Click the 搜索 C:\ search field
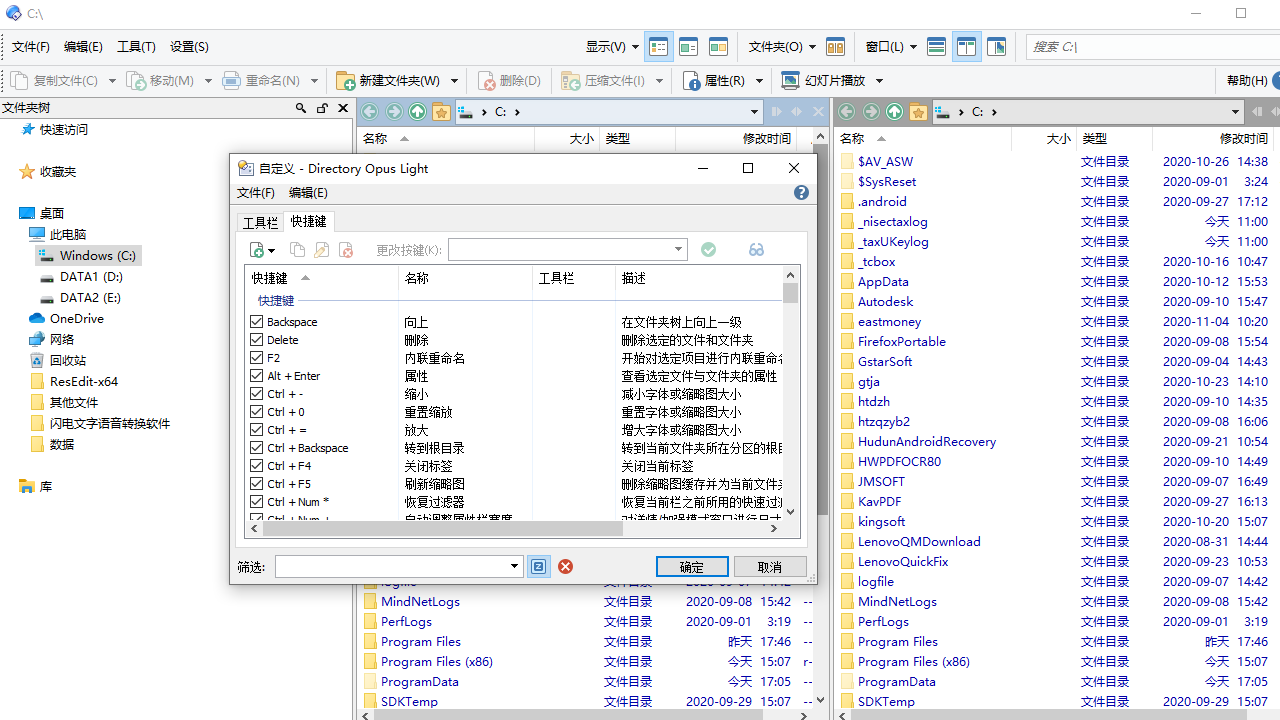 click(x=1153, y=47)
